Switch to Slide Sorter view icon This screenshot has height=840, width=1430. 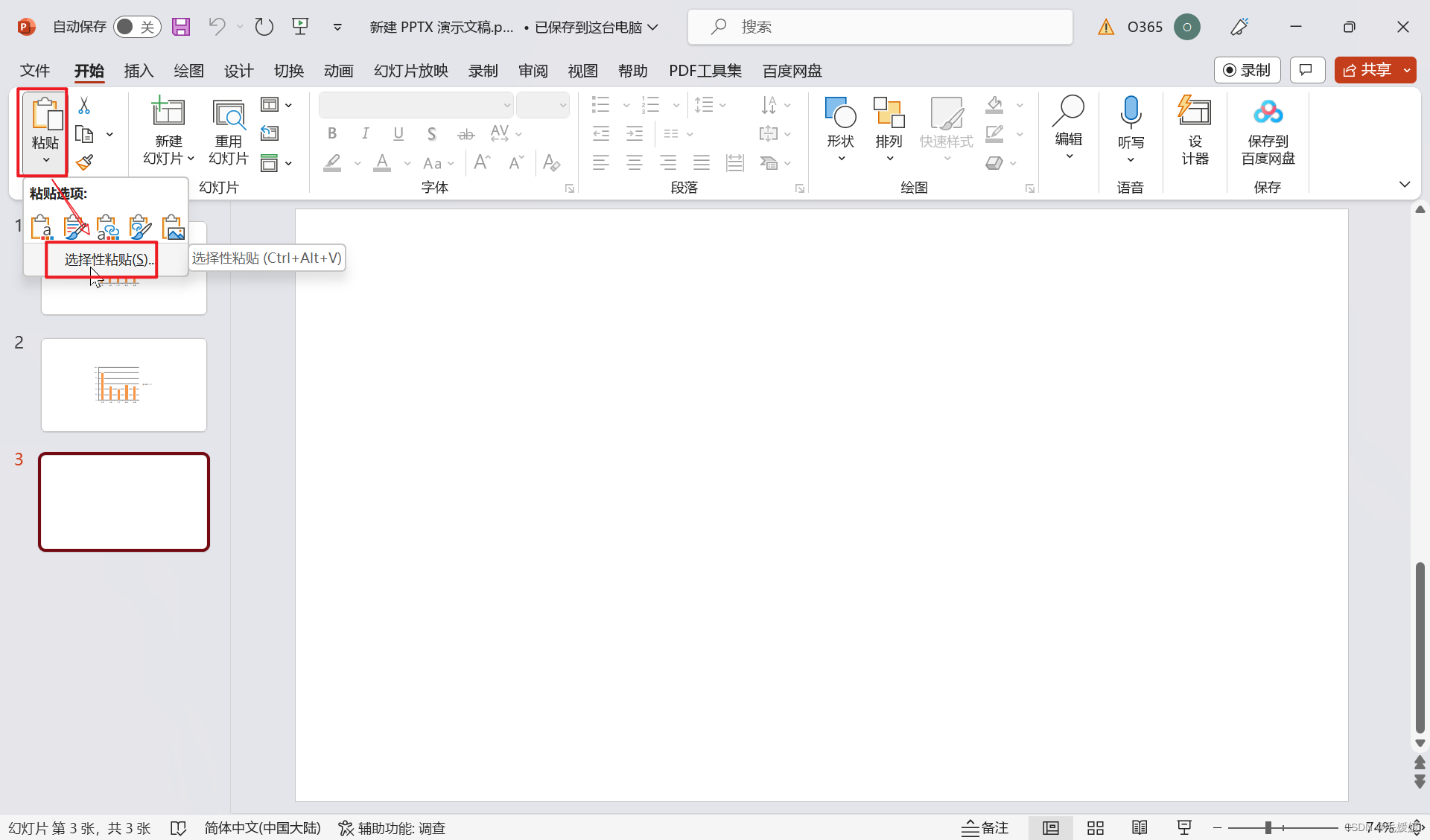[1095, 827]
